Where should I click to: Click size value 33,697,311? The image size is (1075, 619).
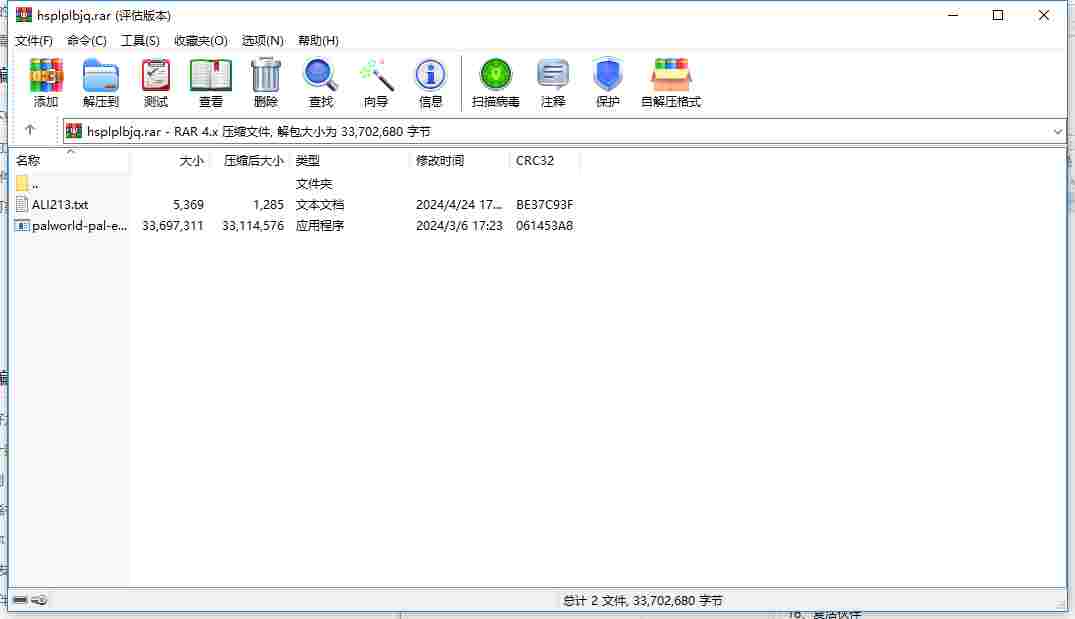pos(173,226)
